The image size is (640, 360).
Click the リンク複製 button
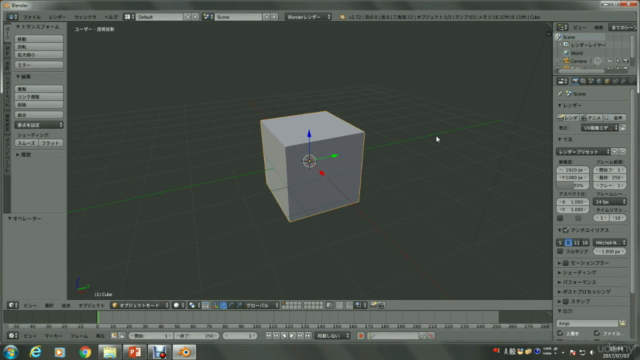point(39,97)
